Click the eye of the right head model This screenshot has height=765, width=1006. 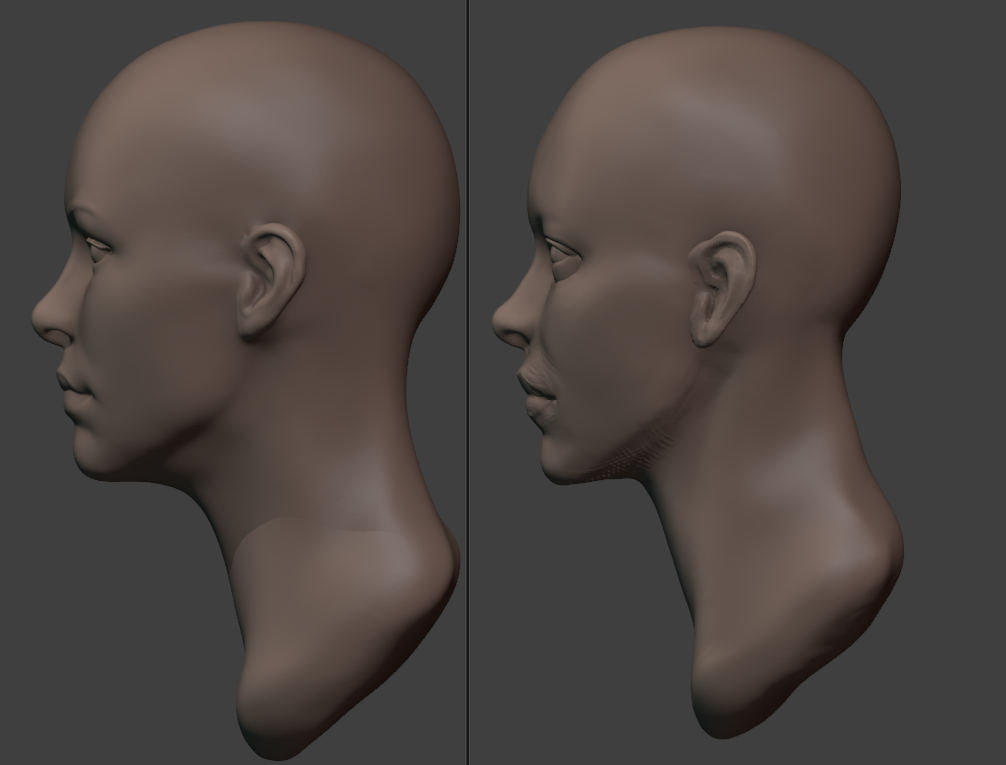point(562,250)
